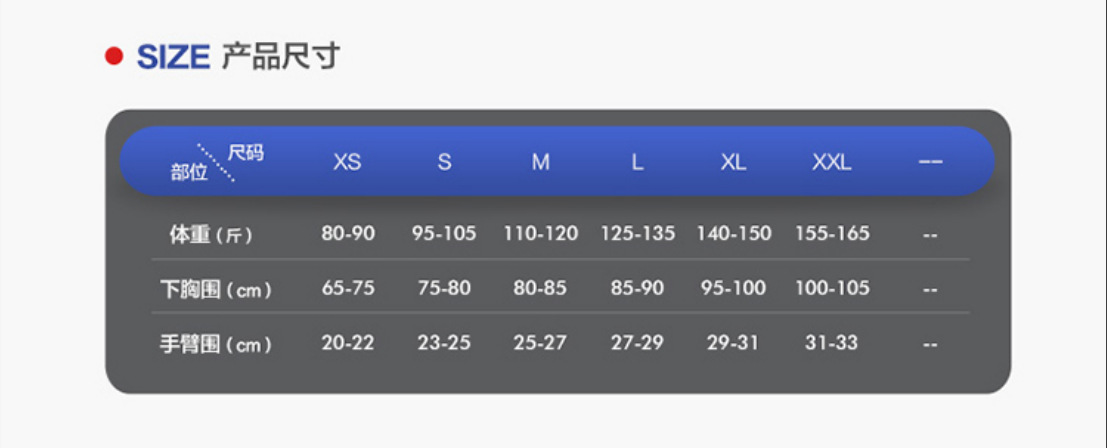Click the 100-105 underbust cell
This screenshot has width=1107, height=448.
point(832,288)
